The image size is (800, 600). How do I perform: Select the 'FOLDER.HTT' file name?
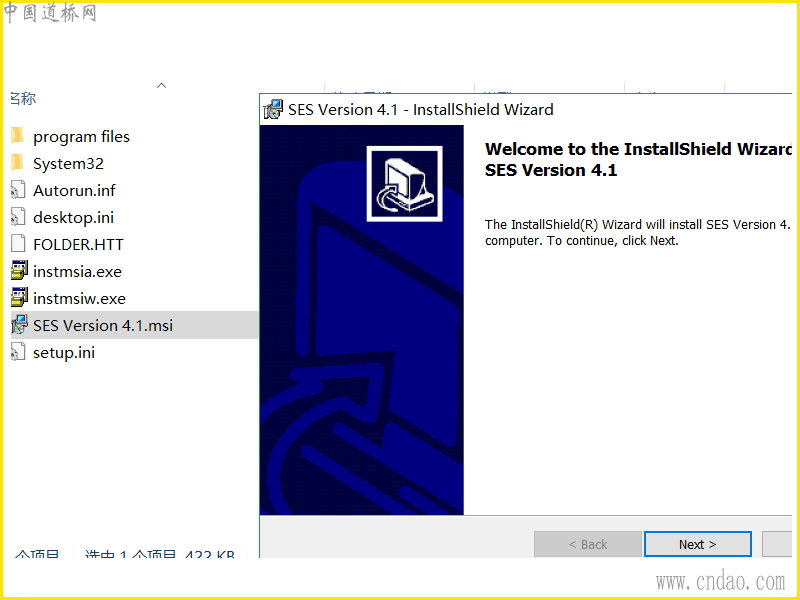(x=78, y=245)
